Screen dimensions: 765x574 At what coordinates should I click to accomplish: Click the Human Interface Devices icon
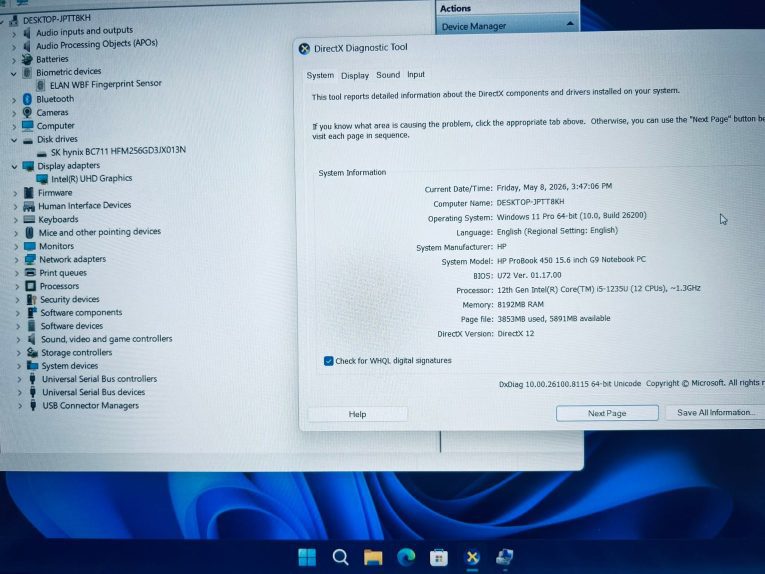(29, 206)
